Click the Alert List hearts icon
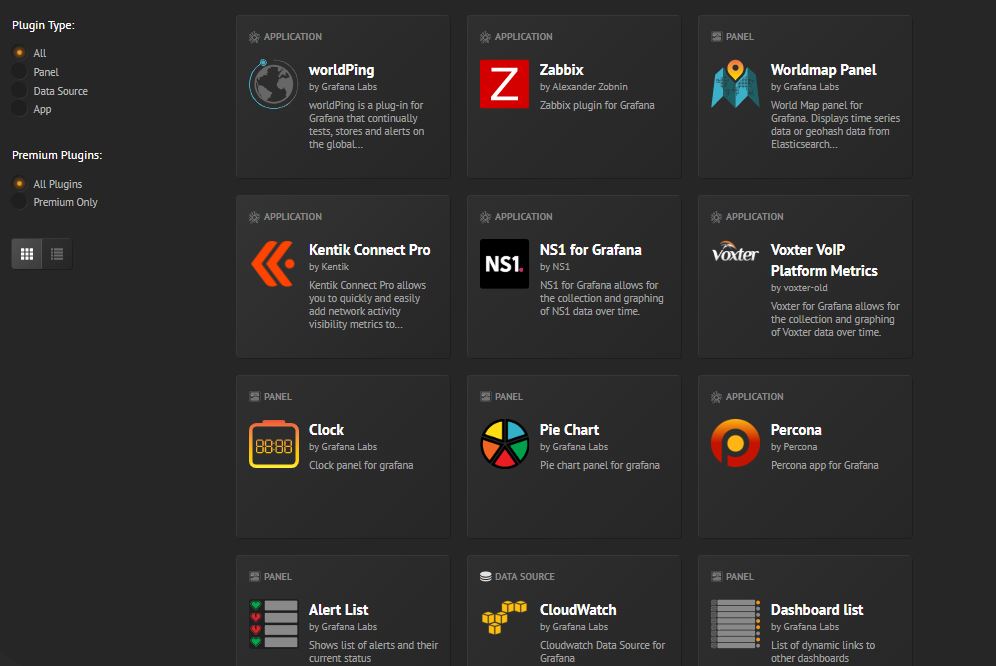This screenshot has width=996, height=666. click(273, 623)
